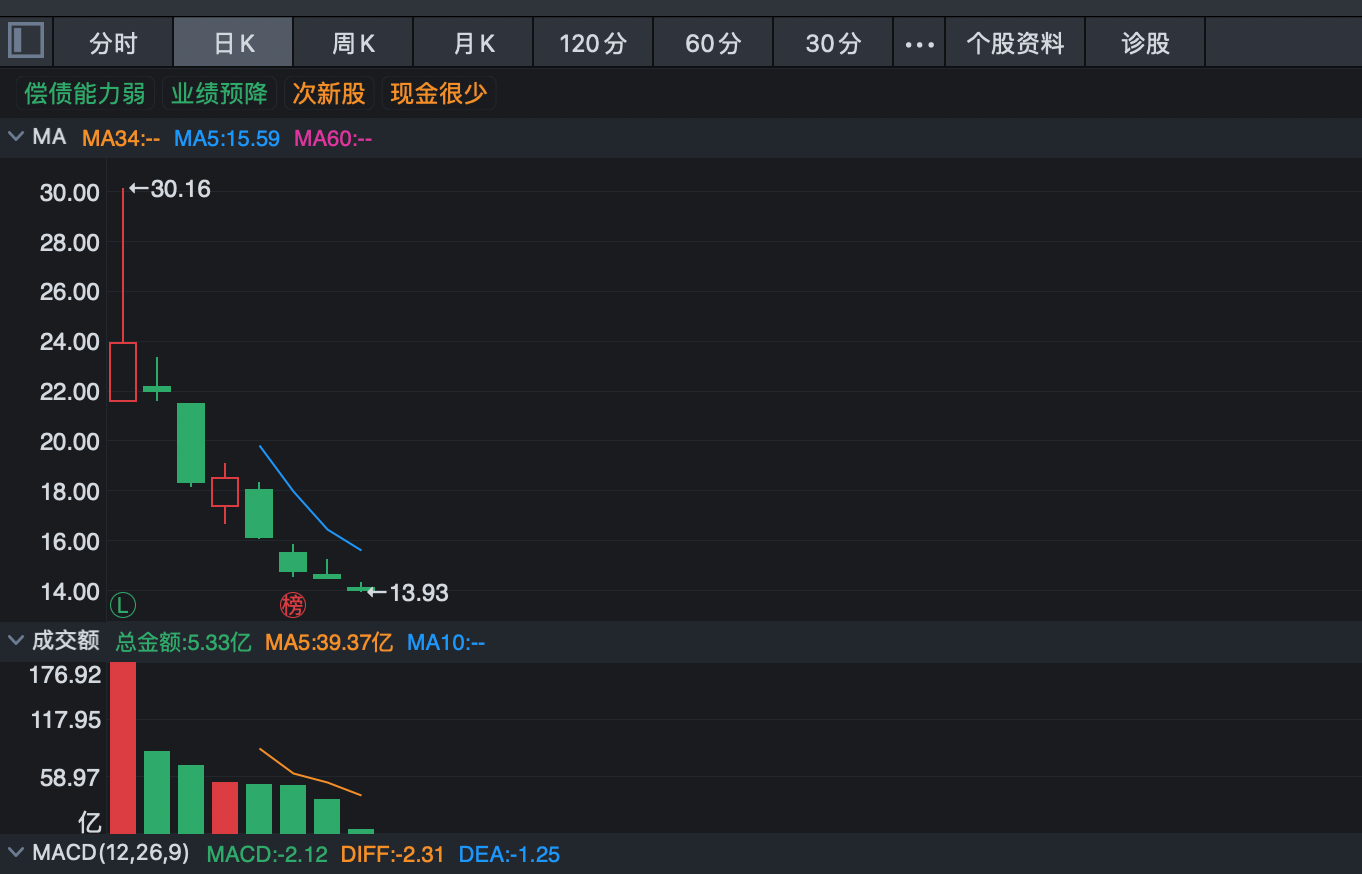Screen dimensions: 1362x874
Task: Click the 176.92 volume axis label
Action: (66, 675)
